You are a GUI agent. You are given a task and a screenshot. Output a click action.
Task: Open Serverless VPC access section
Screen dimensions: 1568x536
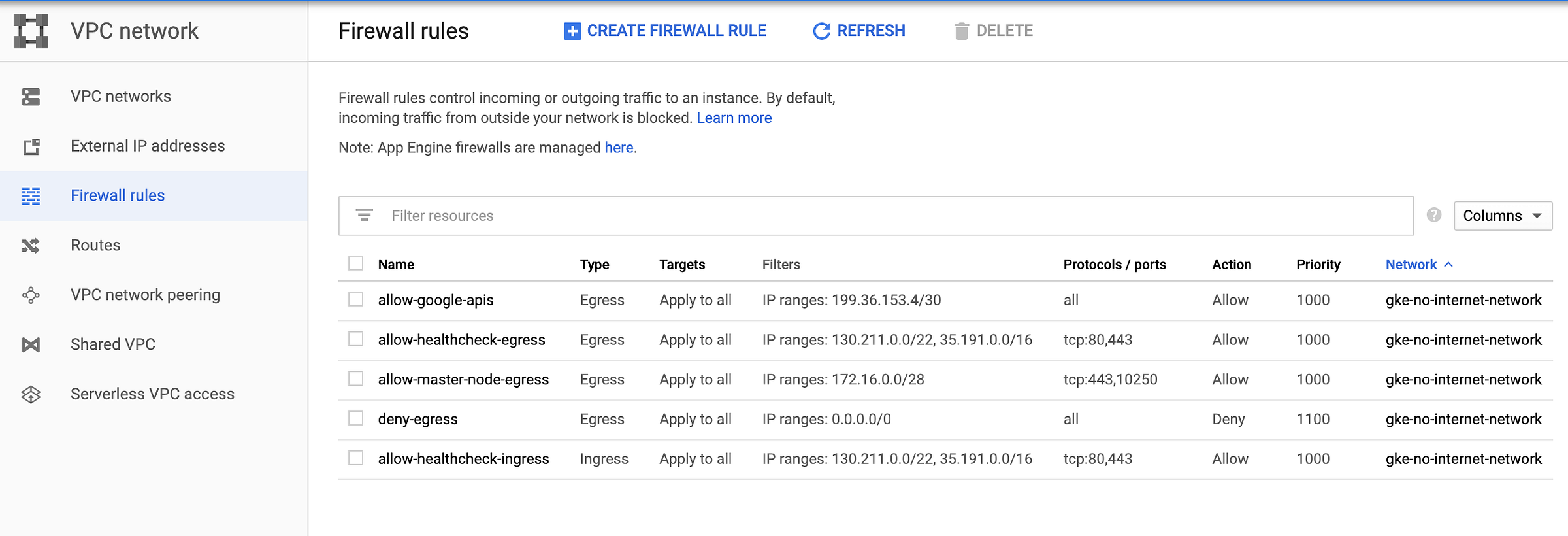point(152,394)
